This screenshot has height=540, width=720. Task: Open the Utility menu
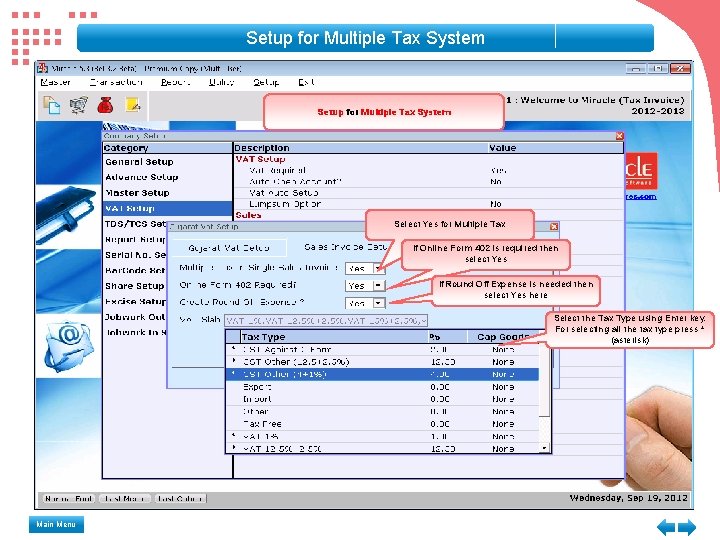click(221, 82)
